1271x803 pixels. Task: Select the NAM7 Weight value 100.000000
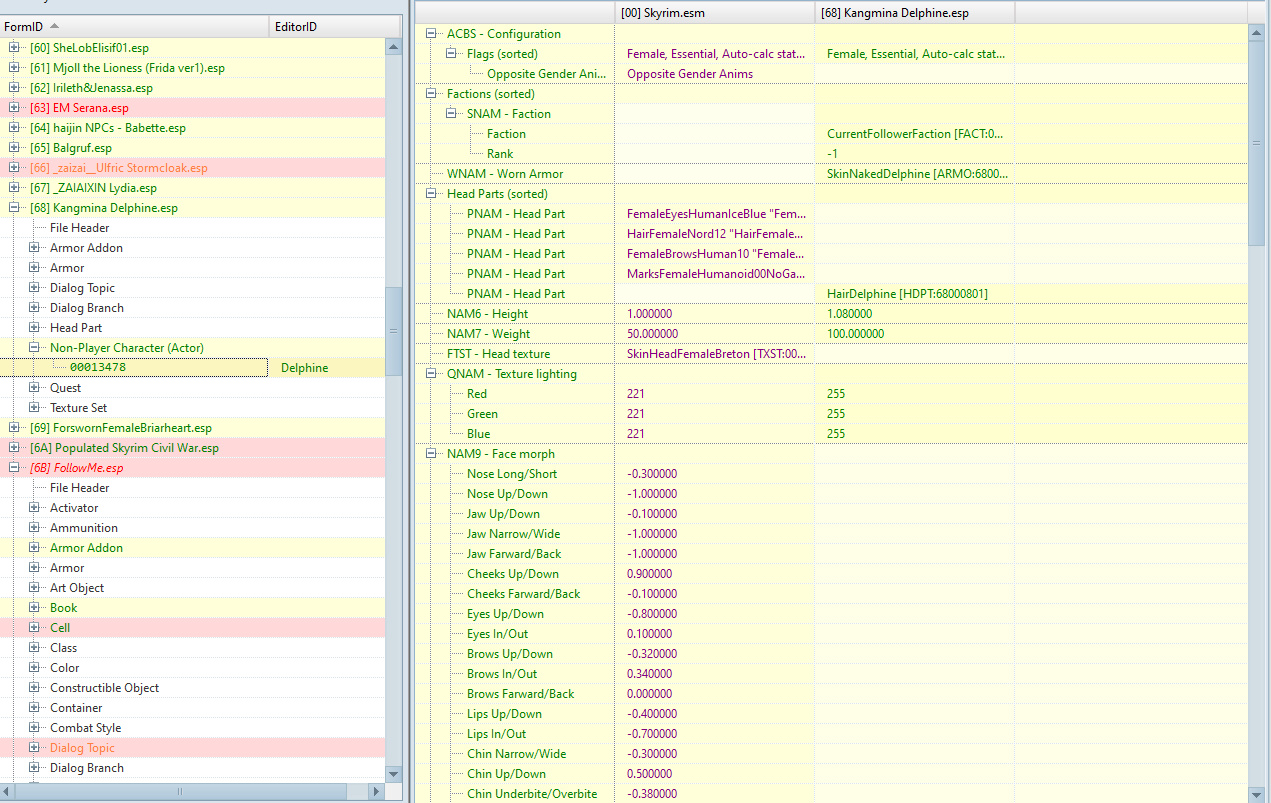pos(914,334)
